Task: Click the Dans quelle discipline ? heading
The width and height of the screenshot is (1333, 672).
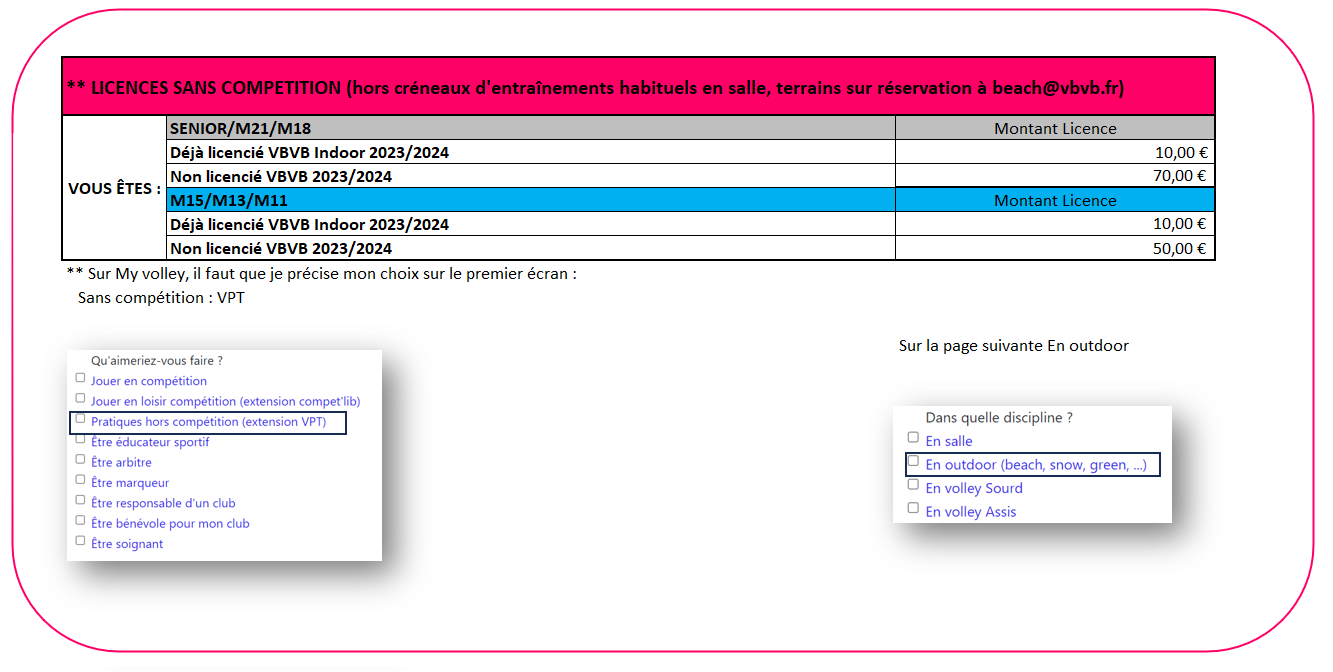Action: tap(999, 418)
